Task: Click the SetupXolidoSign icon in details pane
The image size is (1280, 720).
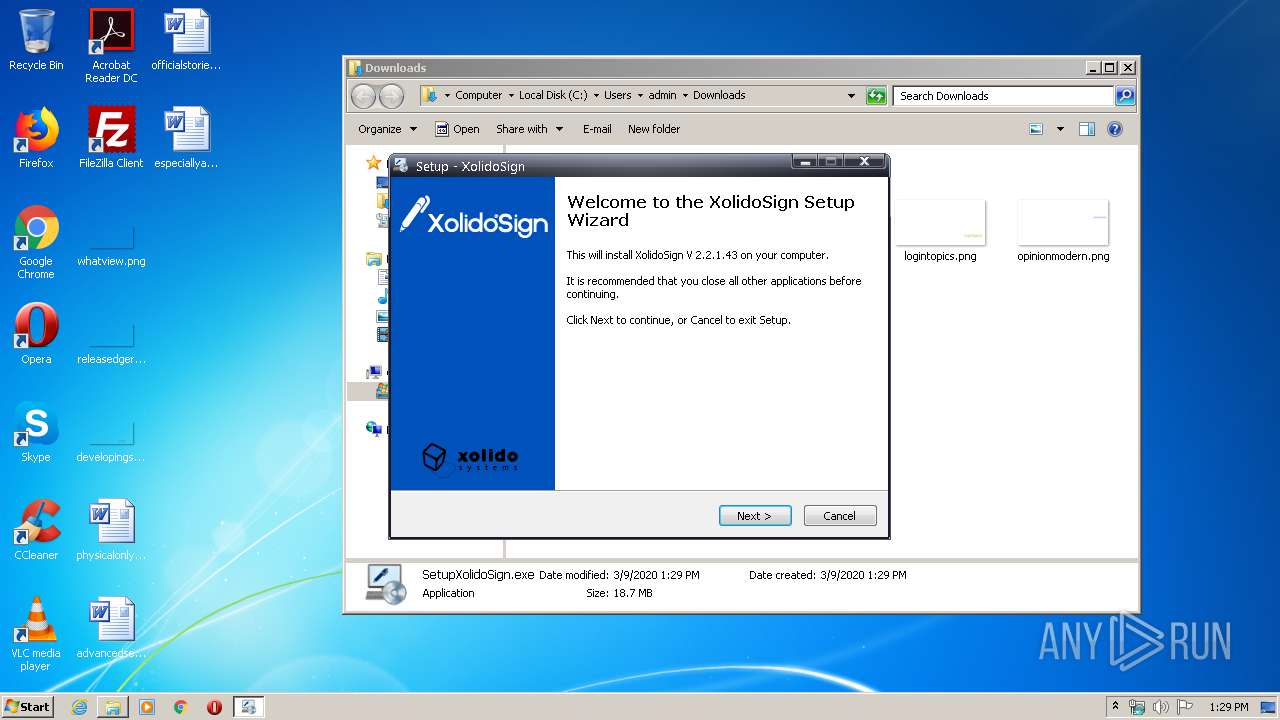Action: coord(385,584)
